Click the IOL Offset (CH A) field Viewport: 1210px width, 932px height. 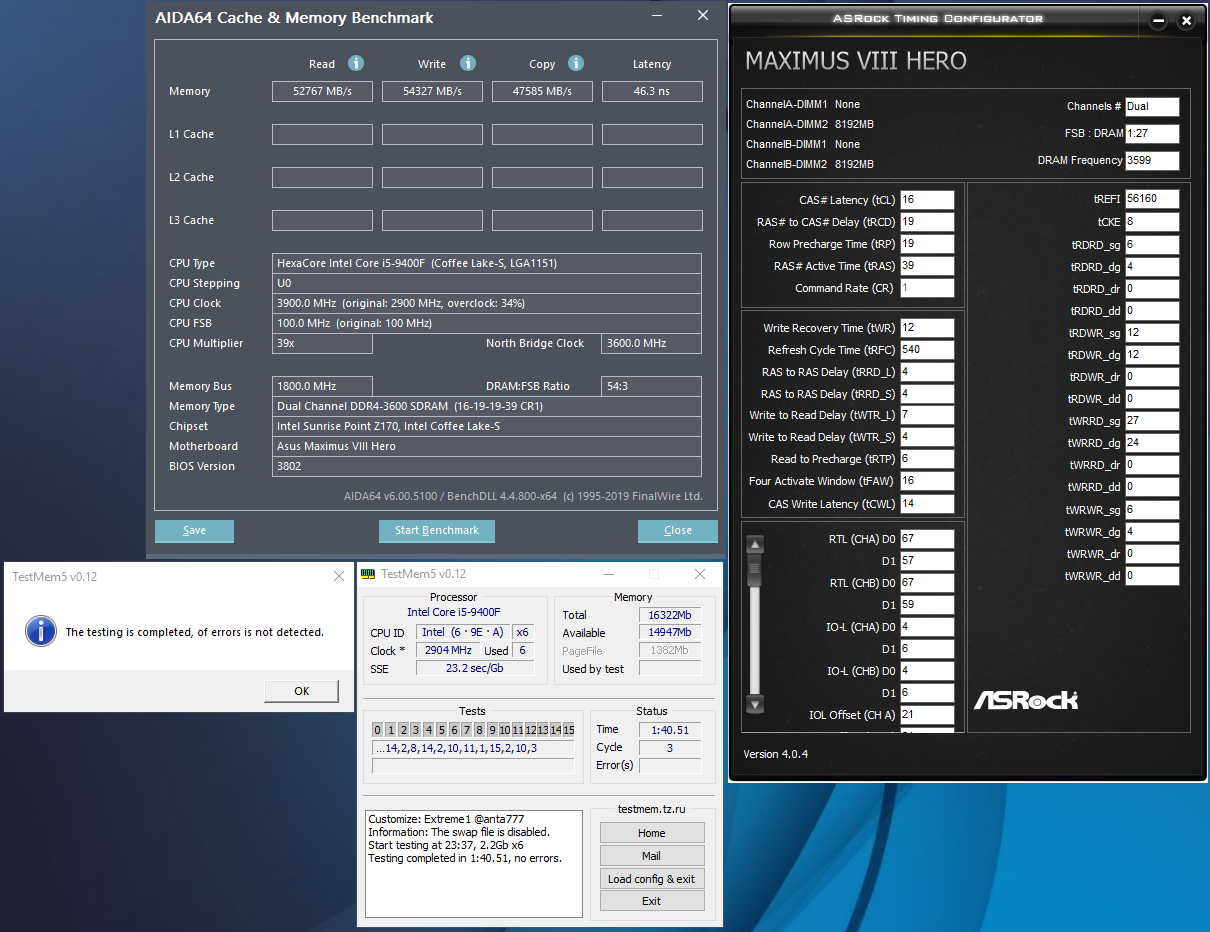927,715
